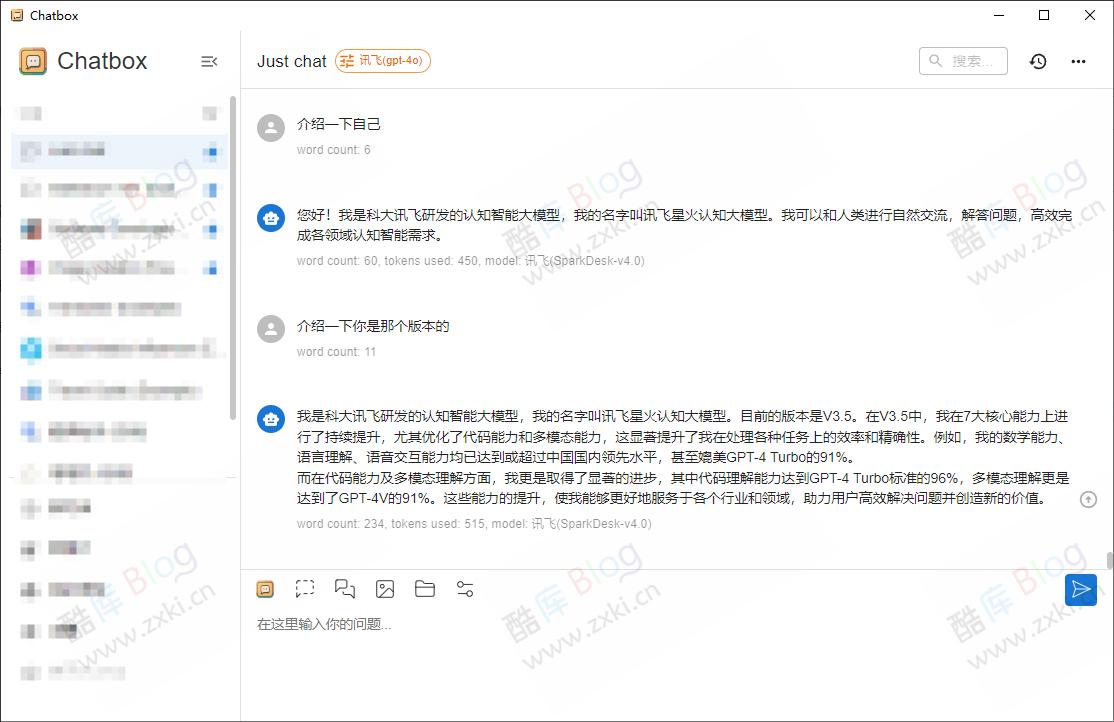Open the three-dot more options menu
1114x722 pixels.
(1078, 61)
